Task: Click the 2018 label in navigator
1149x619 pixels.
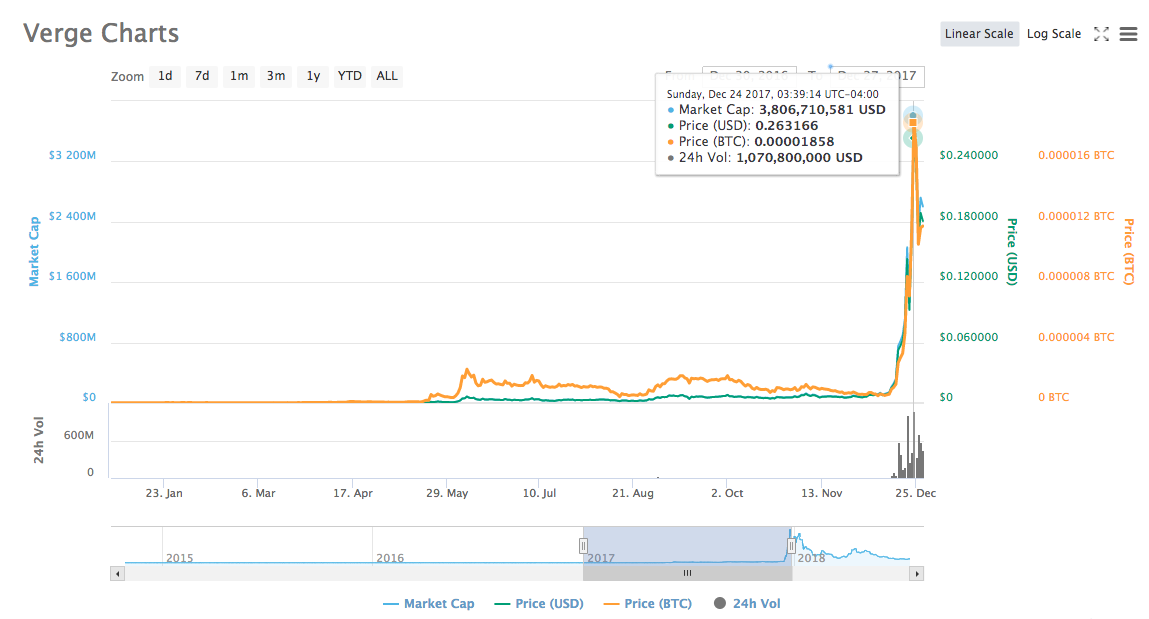Action: (811, 558)
